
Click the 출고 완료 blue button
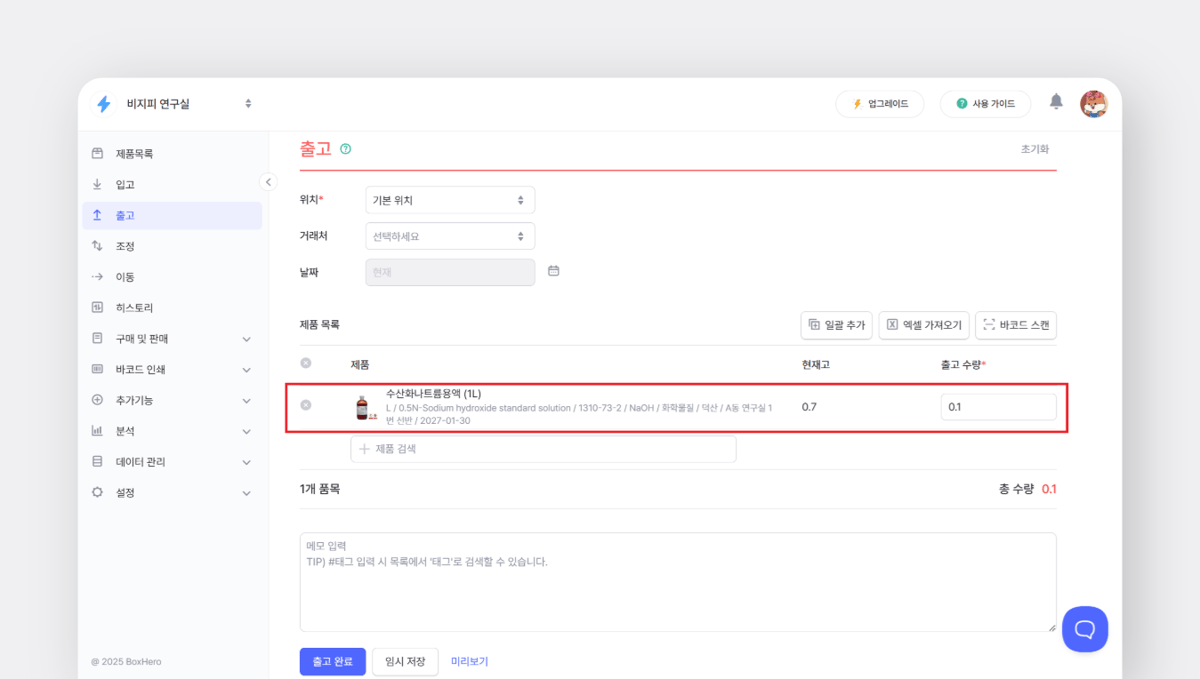pos(332,661)
